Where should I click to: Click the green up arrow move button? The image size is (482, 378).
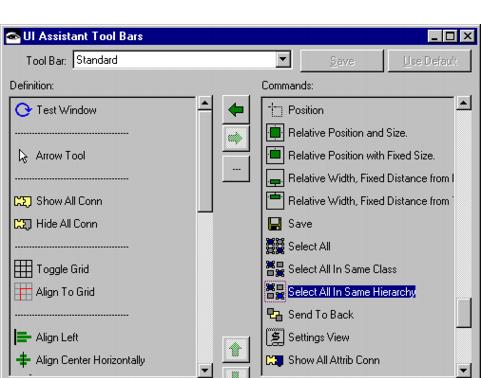tap(236, 349)
